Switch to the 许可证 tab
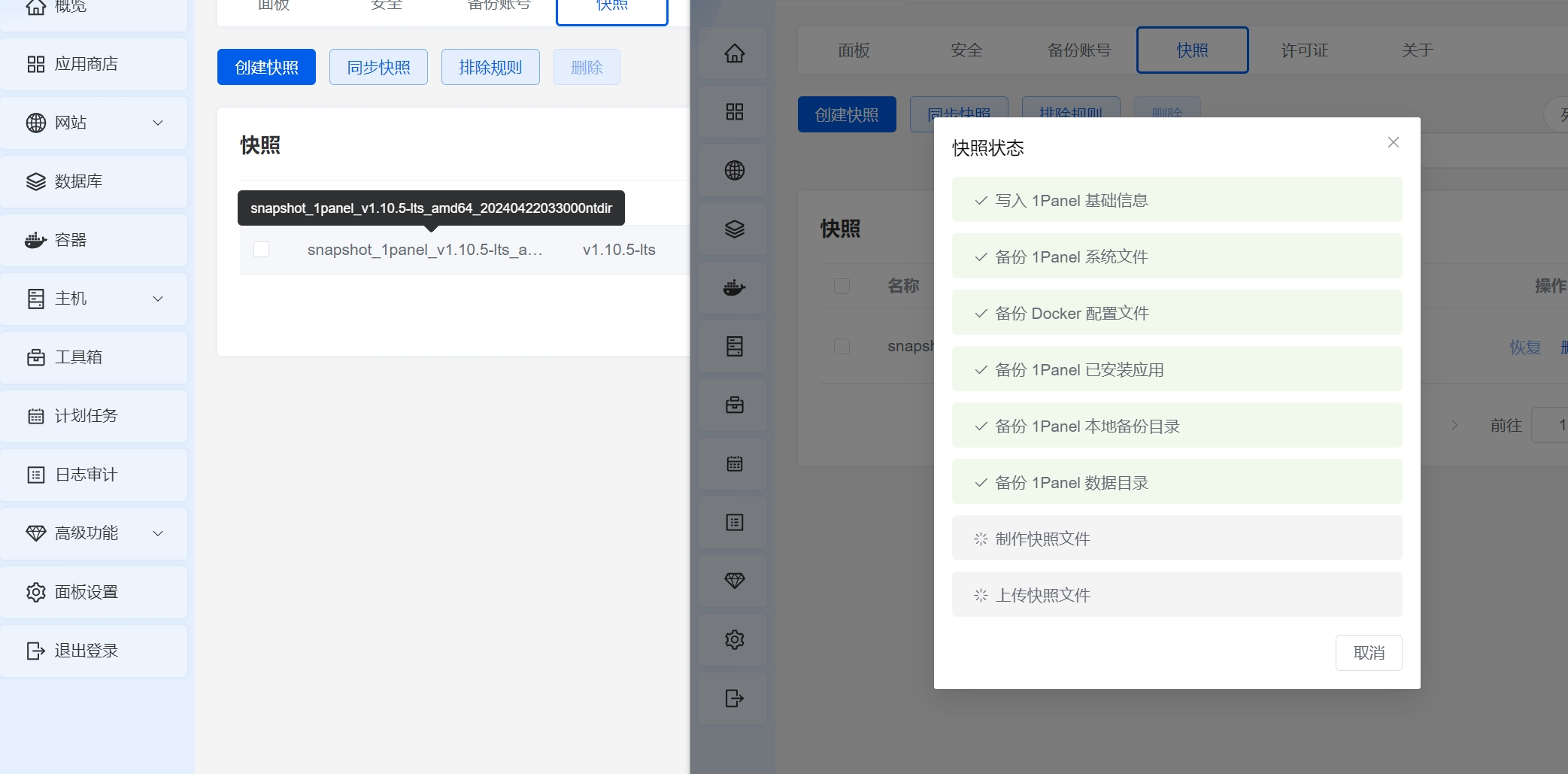The width and height of the screenshot is (1568, 774). pos(1303,50)
